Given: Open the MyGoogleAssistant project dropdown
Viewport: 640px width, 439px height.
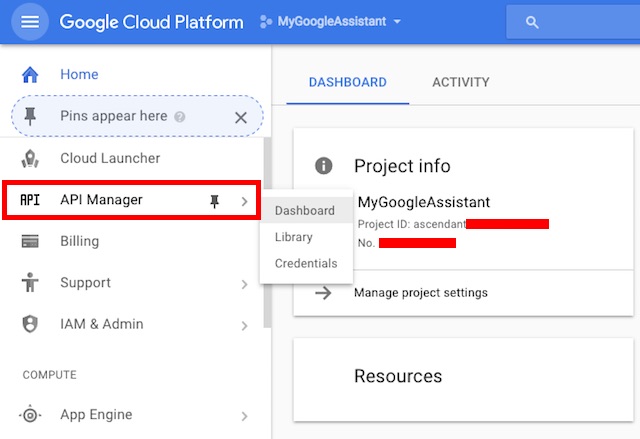Looking at the screenshot, I should [330, 22].
